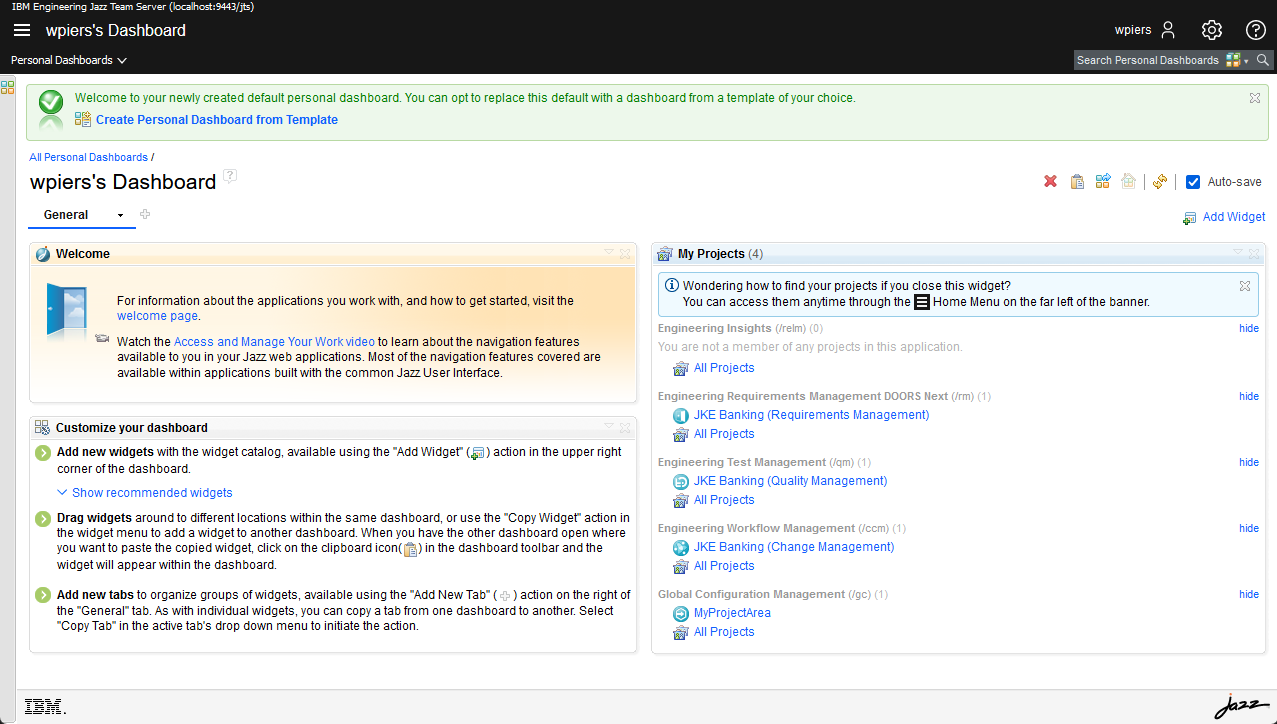
Task: Close the green welcome banner
Action: (x=1255, y=98)
